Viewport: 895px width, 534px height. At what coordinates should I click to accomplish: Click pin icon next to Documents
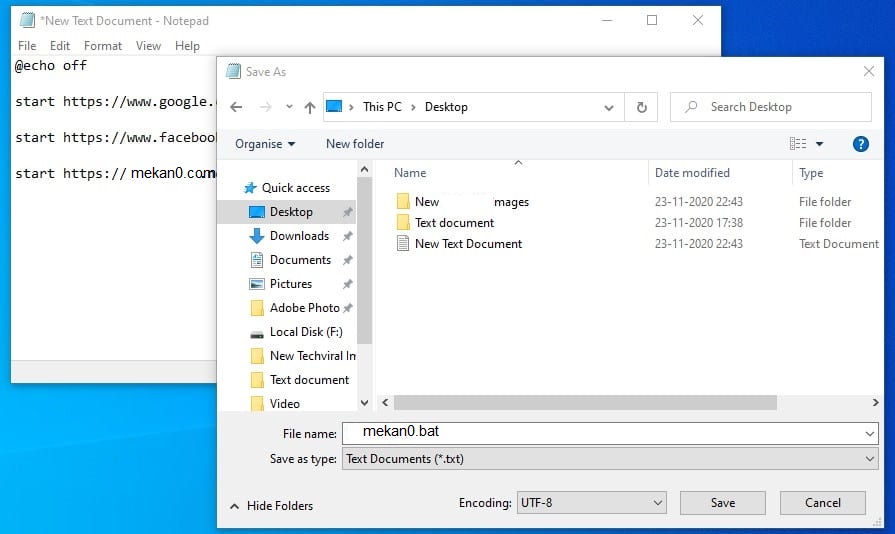point(347,260)
